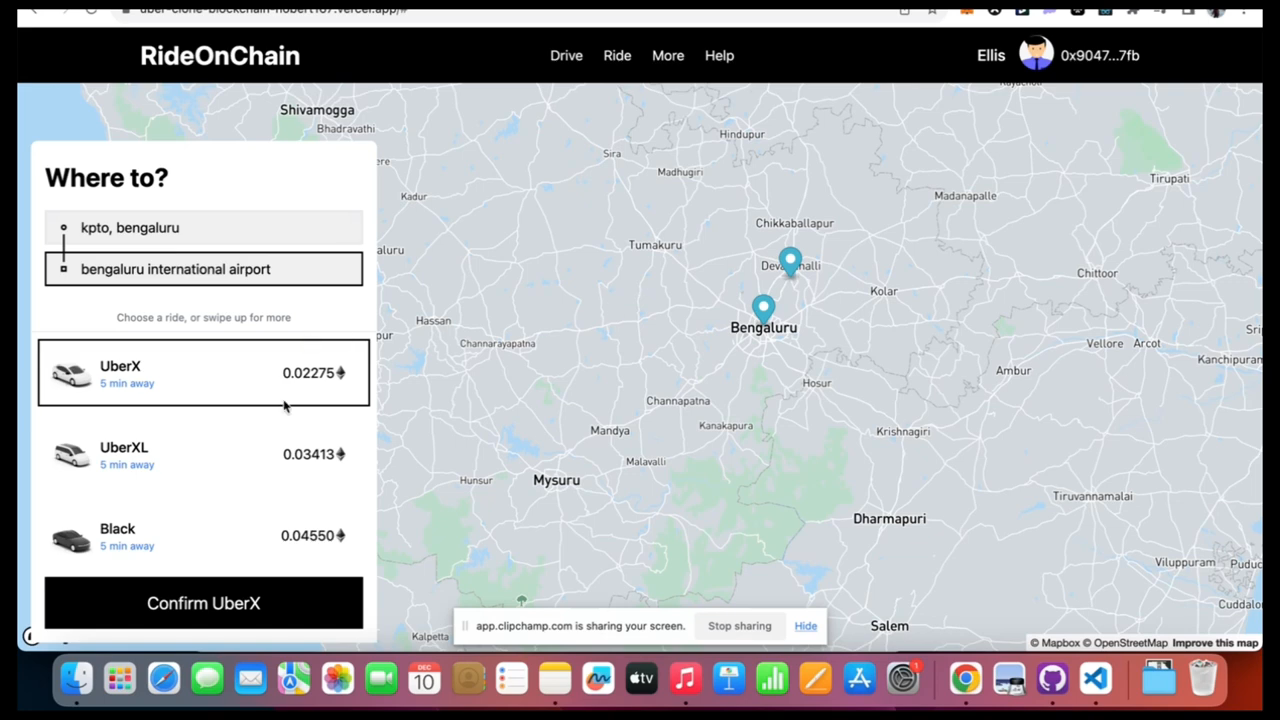Click the Black price 0.04550

click(x=307, y=535)
